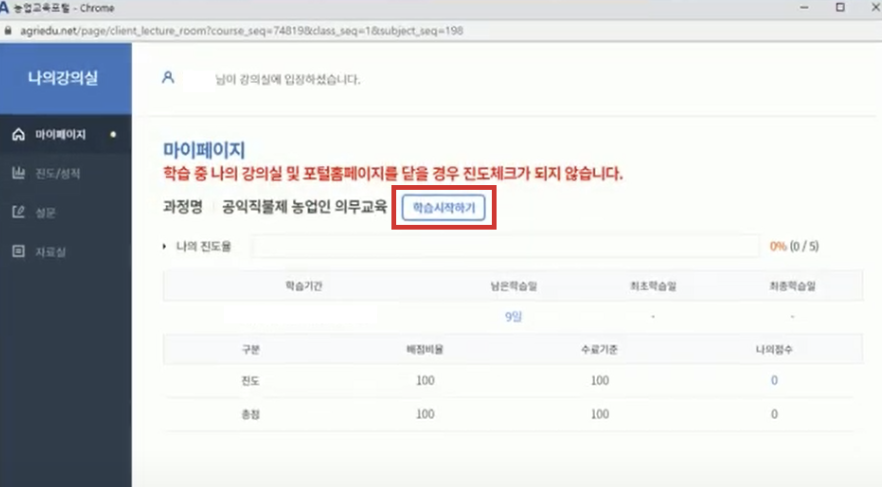The width and height of the screenshot is (882, 487).
Task: Click the 최초학습일 column header
Action: (x=653, y=286)
